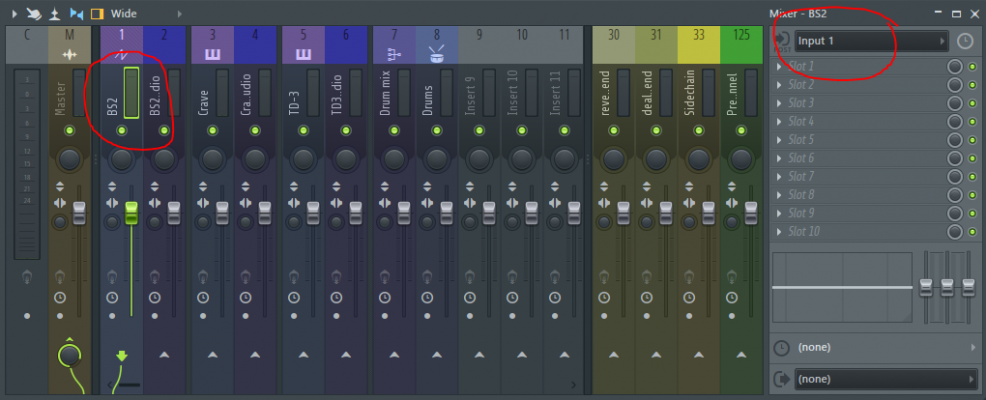Mute Insert 9 track green LED

click(479, 131)
